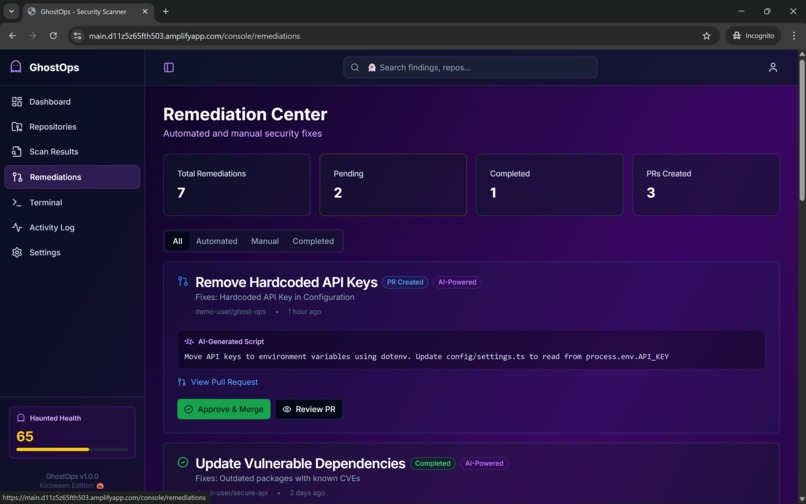
Task: Click the Repositories folder icon
Action: (x=17, y=127)
